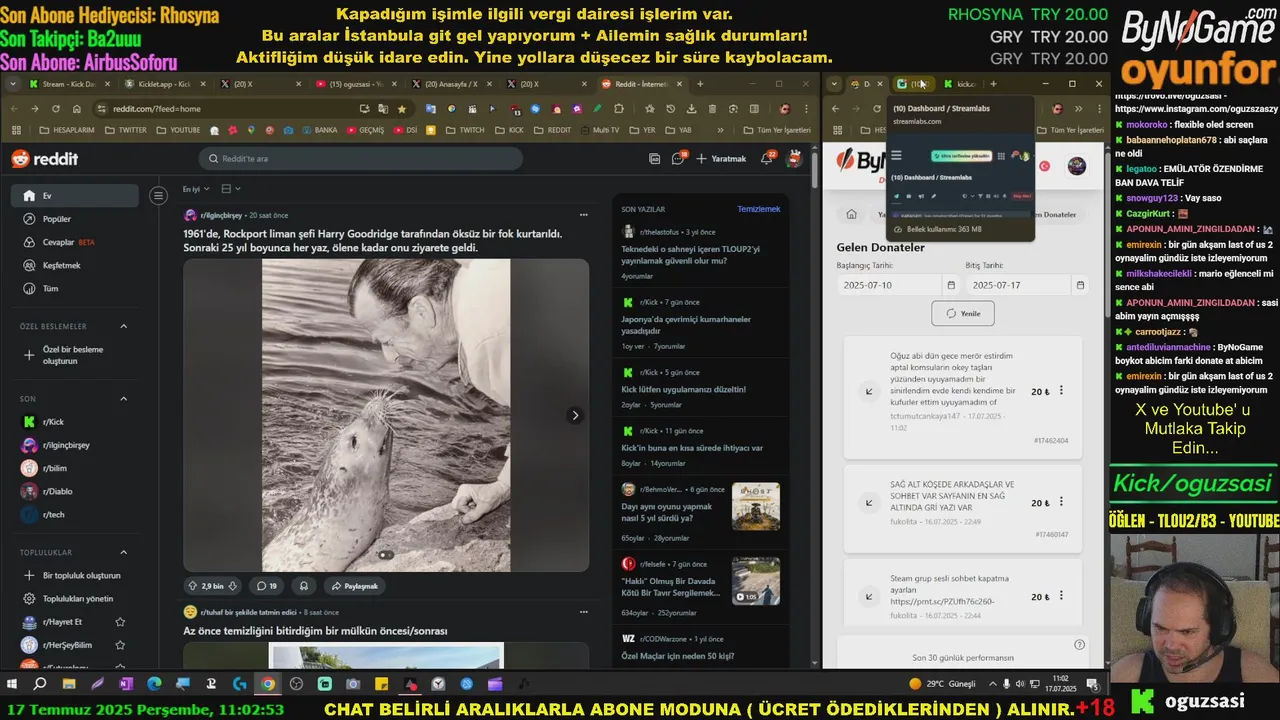Expand tctumutcankaya147 donation arrow icon
Image resolution: width=1280 pixels, height=720 pixels.
click(869, 391)
